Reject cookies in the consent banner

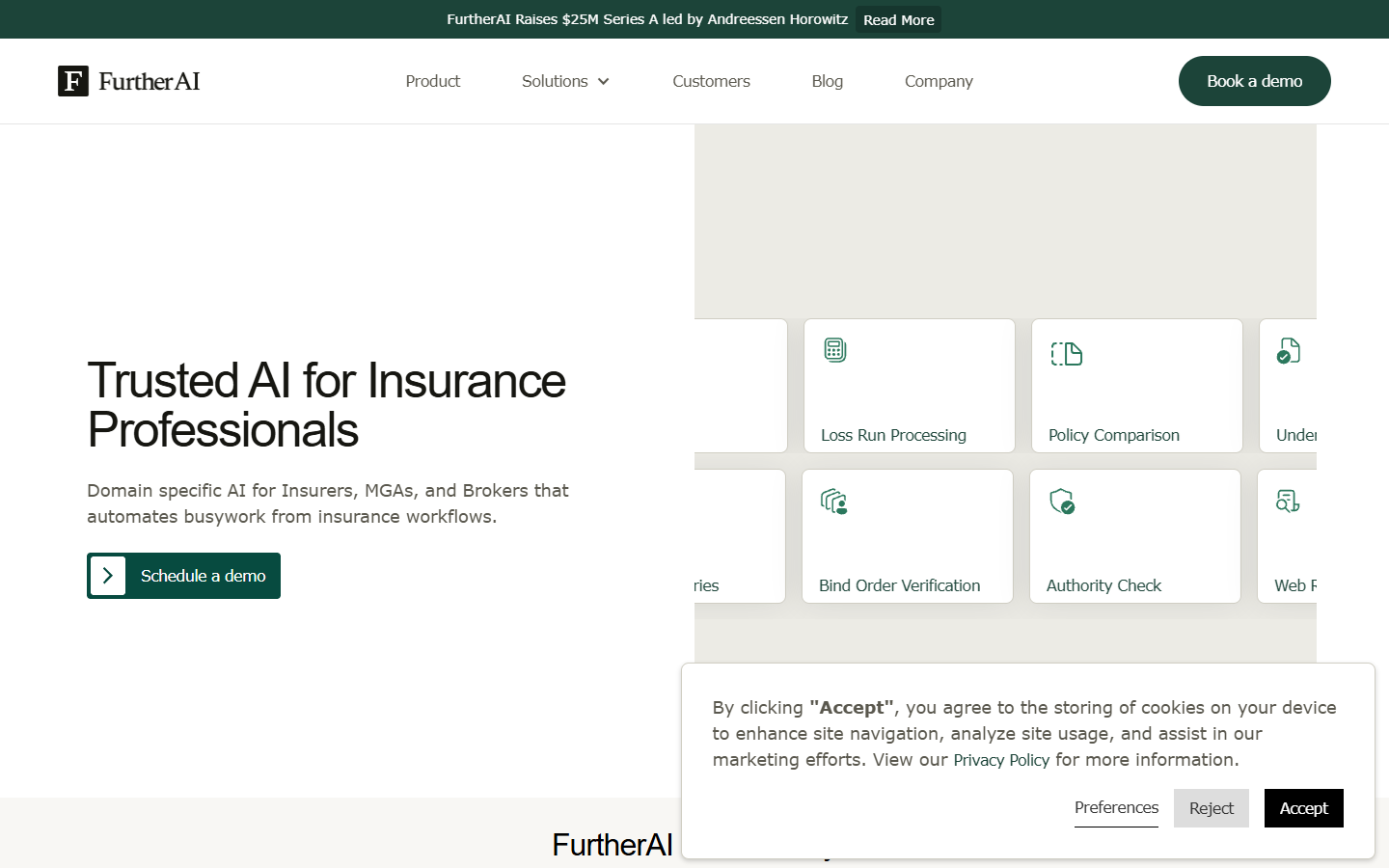(x=1212, y=808)
